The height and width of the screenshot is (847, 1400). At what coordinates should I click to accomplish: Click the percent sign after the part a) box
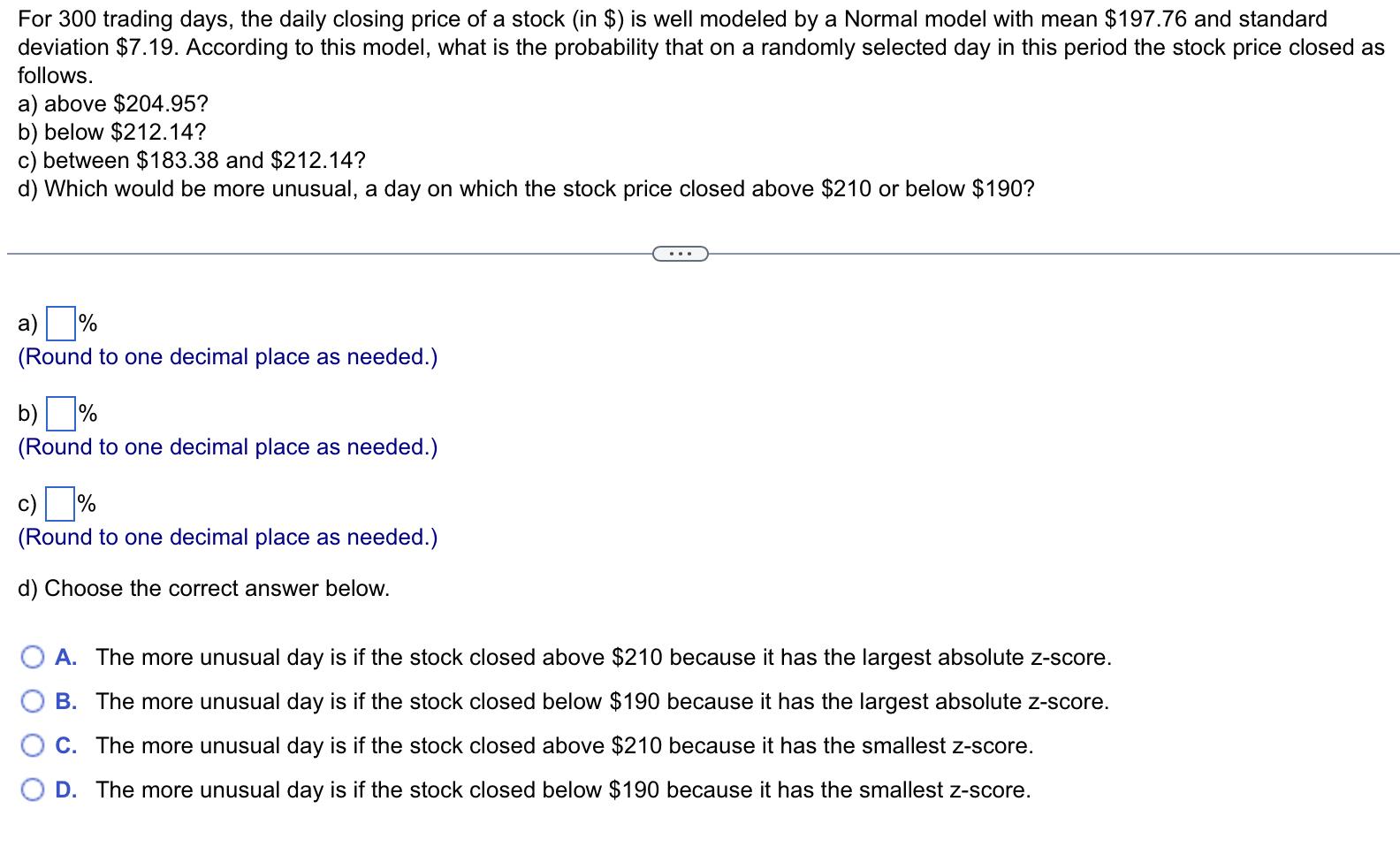87,320
